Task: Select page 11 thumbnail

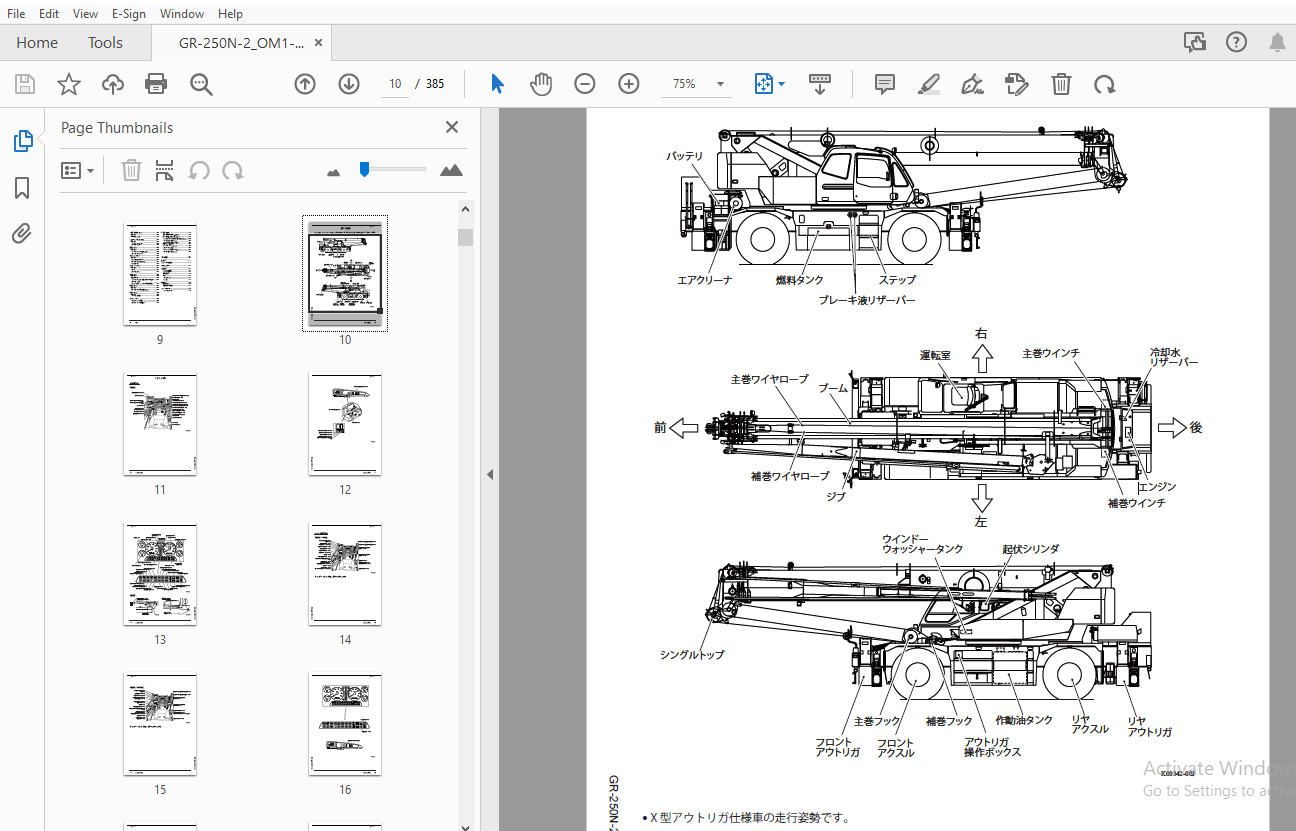Action: tap(160, 424)
